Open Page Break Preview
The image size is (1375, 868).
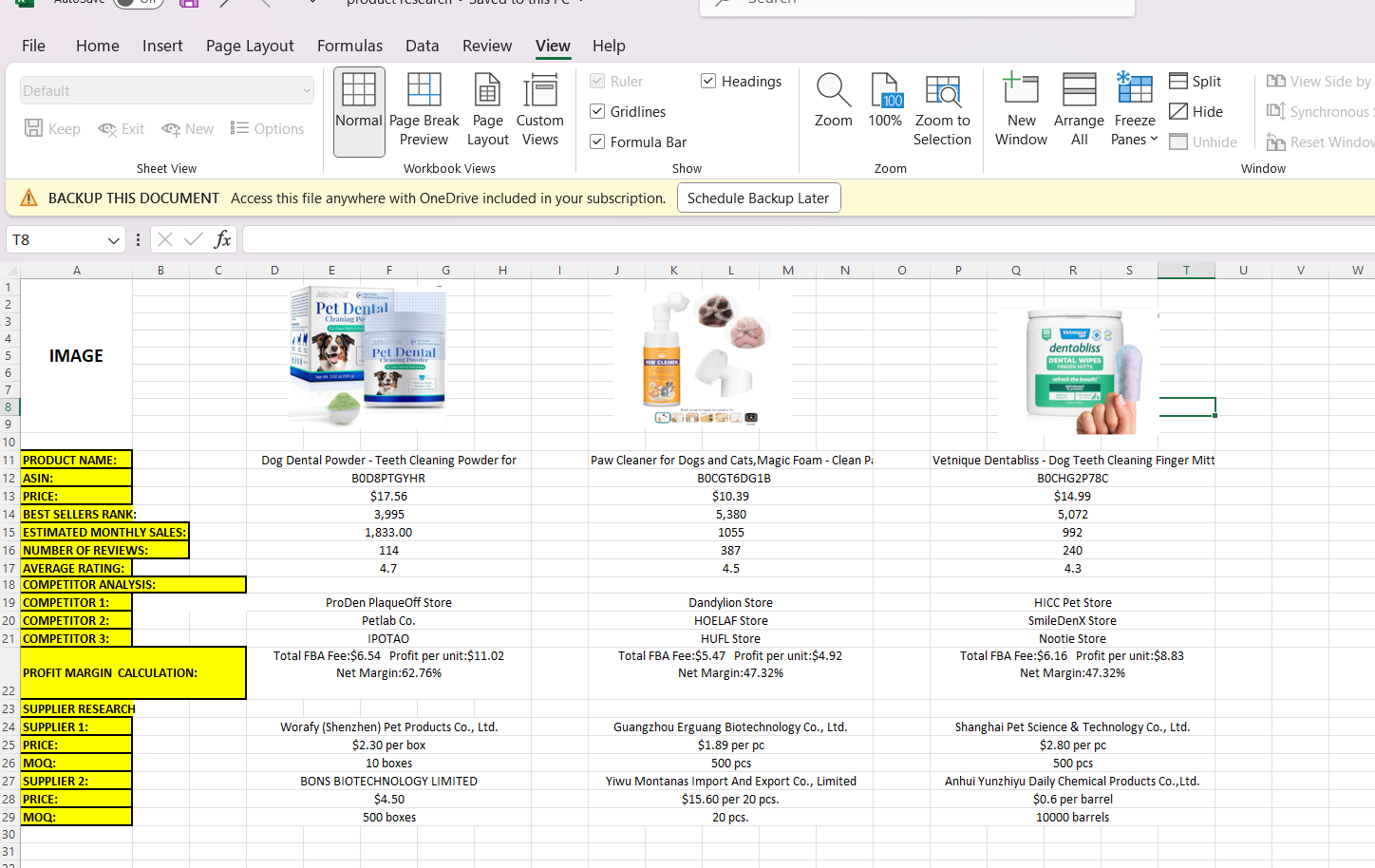coord(424,111)
